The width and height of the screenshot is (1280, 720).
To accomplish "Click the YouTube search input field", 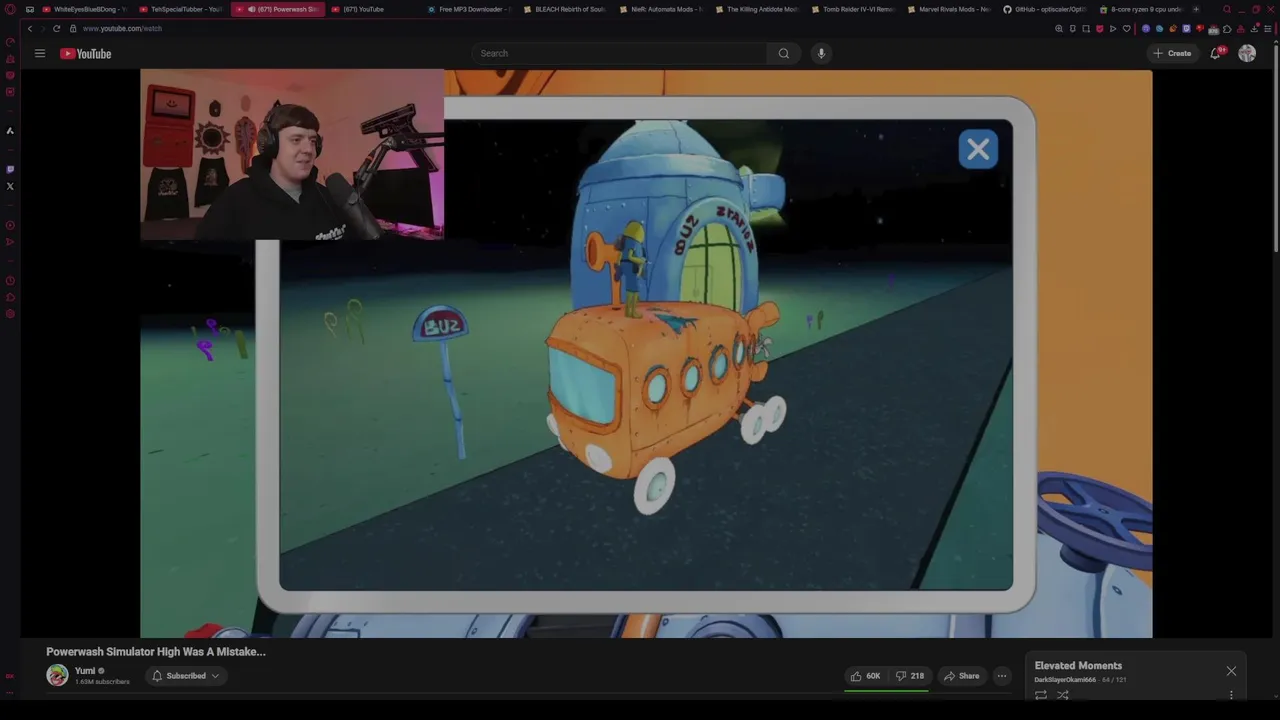I will pyautogui.click(x=619, y=53).
